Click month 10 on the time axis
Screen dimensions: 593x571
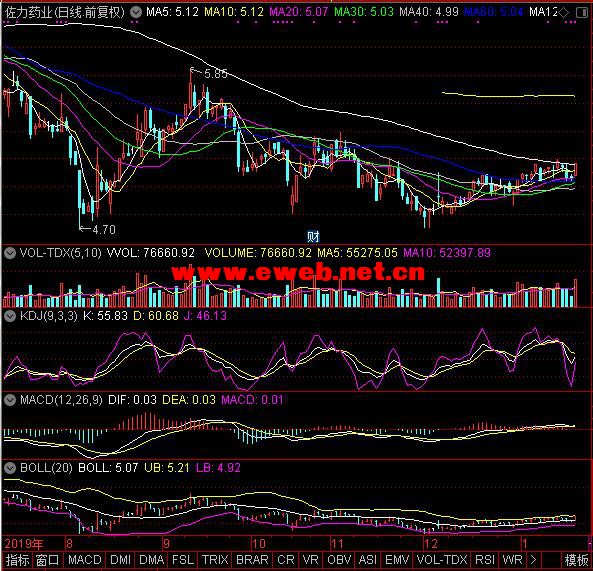(259, 544)
